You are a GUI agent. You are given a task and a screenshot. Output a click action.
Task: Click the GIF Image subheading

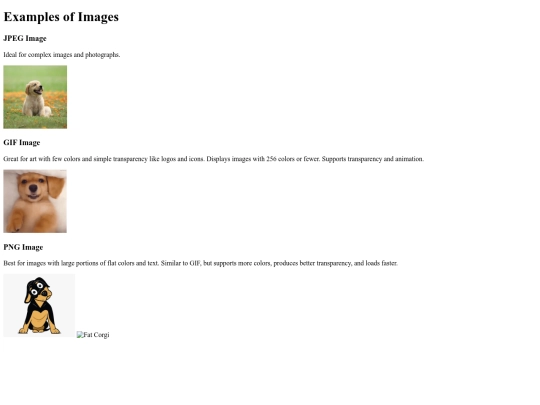click(x=22, y=143)
